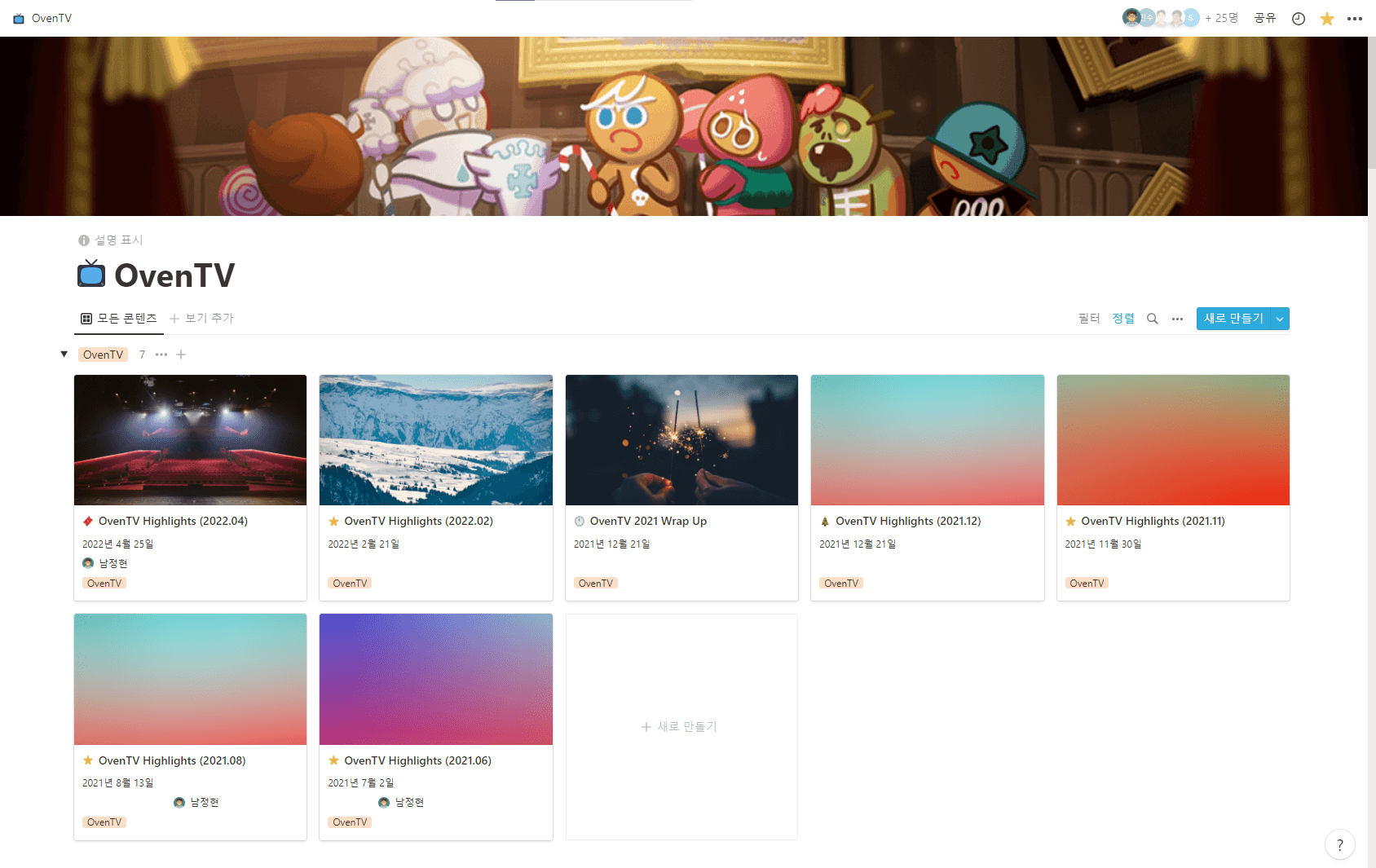Open theater thumbnail of Highlights (2022.04)
Screen dimensions: 1376x868
coord(190,440)
